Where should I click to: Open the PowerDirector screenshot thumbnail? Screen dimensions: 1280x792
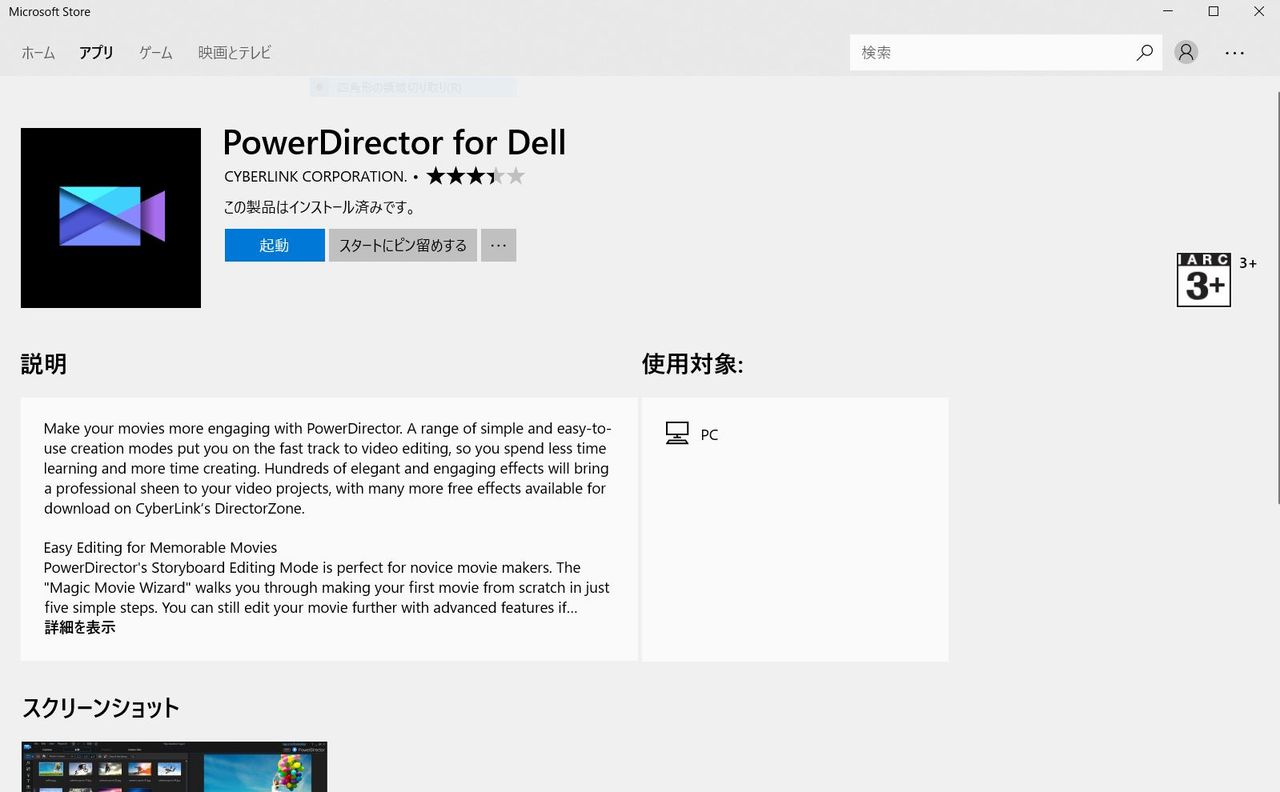(x=174, y=766)
